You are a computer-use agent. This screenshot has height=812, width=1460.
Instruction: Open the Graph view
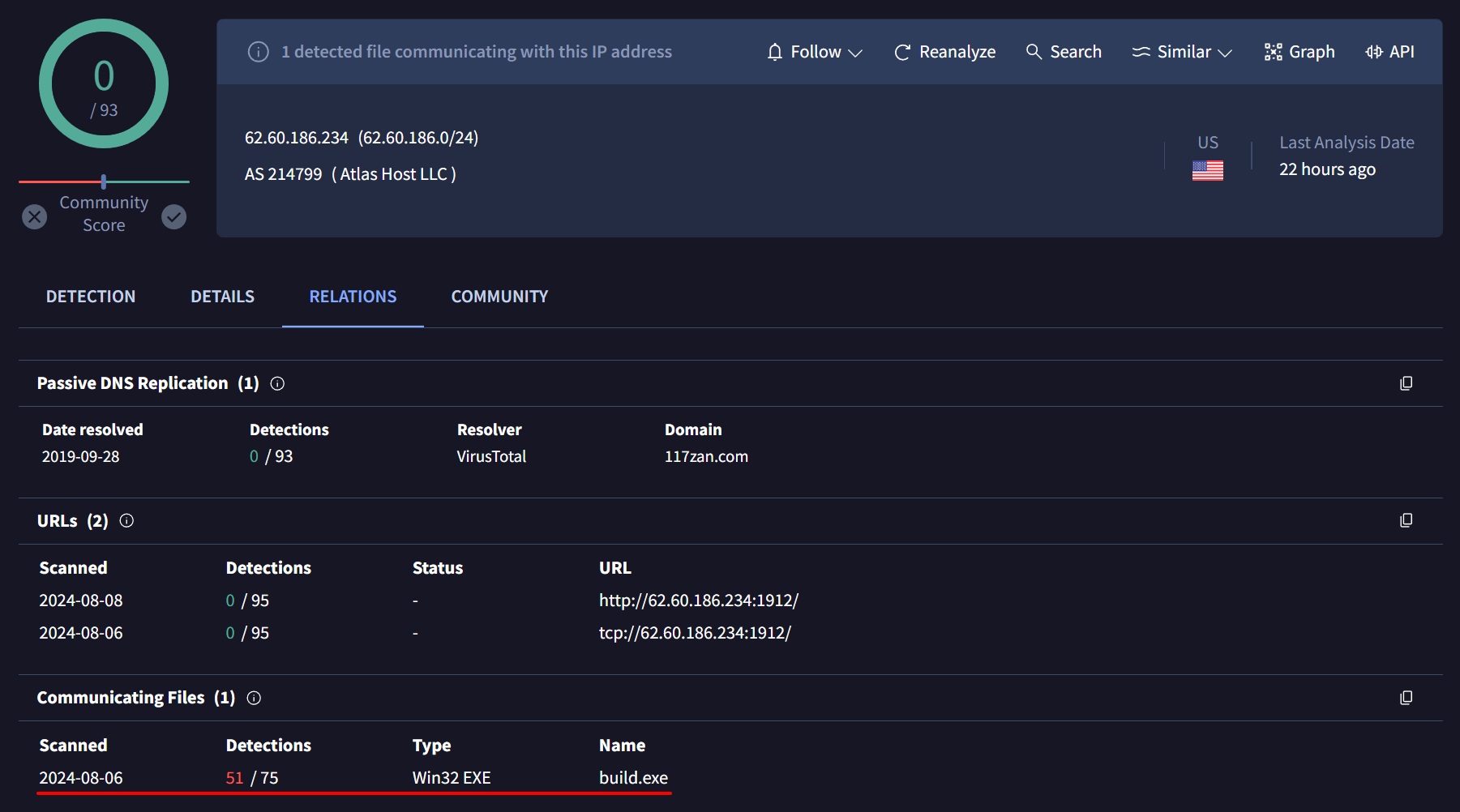(x=1299, y=52)
